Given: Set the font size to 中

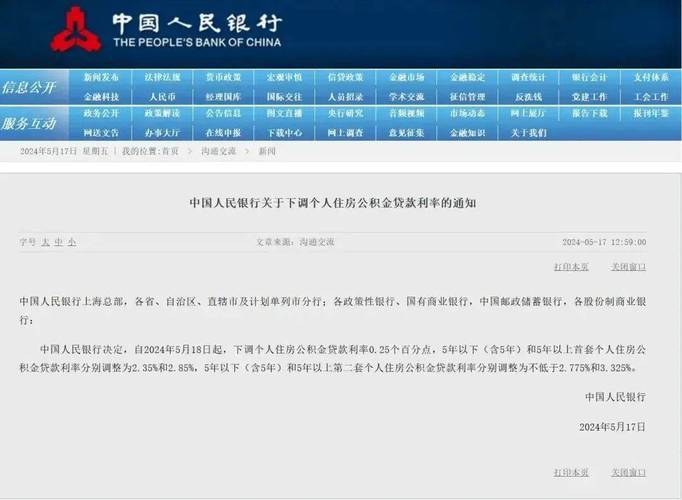Looking at the screenshot, I should pyautogui.click(x=59, y=242).
